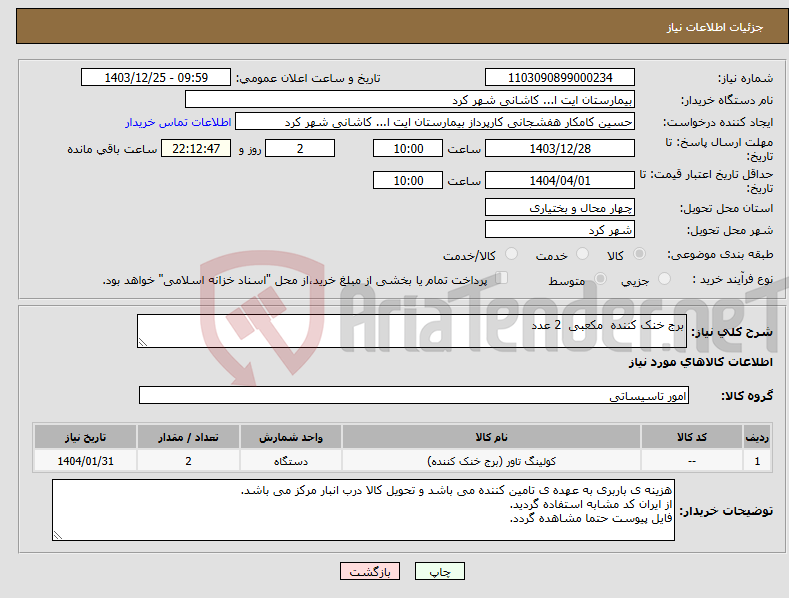Click the ساعت باقی مانده label
The width and height of the screenshot is (789, 598).
tap(112, 149)
